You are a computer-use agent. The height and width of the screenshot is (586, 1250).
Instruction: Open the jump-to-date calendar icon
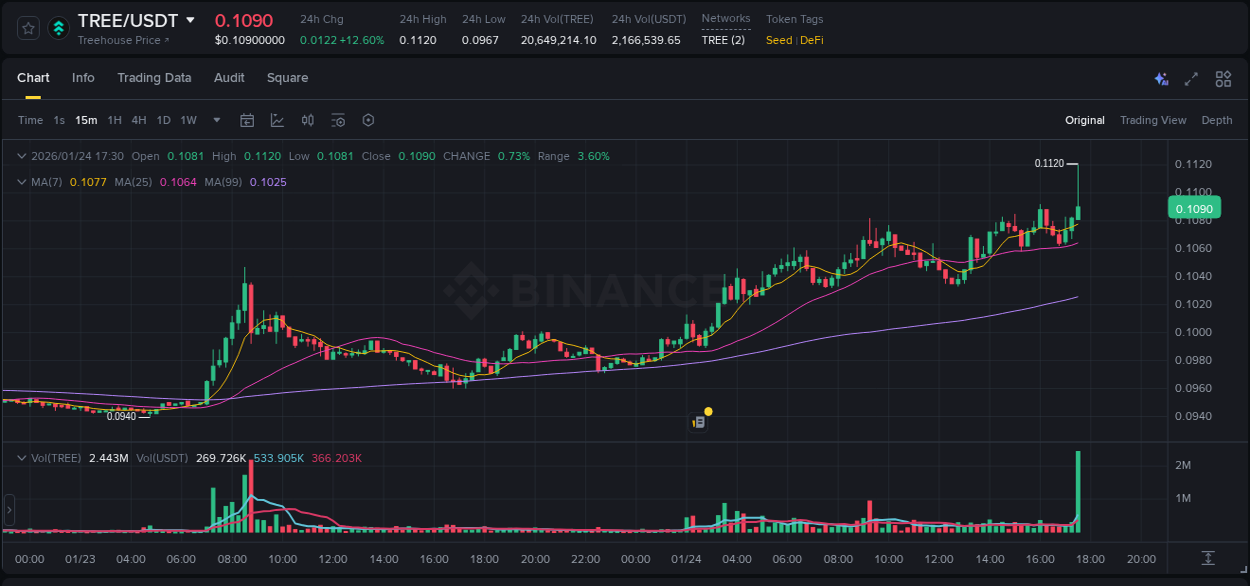(247, 120)
